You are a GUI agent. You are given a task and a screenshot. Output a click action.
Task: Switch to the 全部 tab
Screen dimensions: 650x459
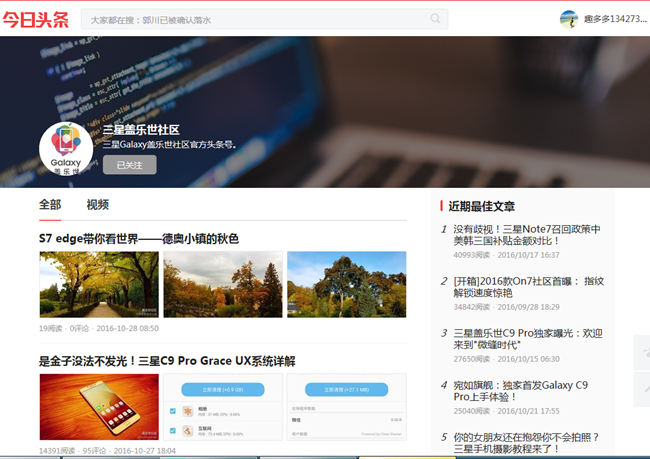coord(50,205)
